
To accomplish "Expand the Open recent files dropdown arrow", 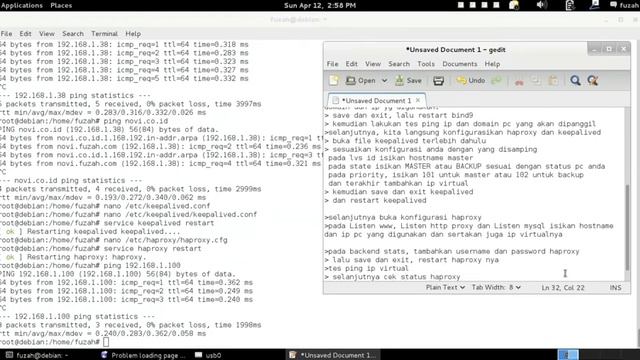I will click(x=384, y=81).
